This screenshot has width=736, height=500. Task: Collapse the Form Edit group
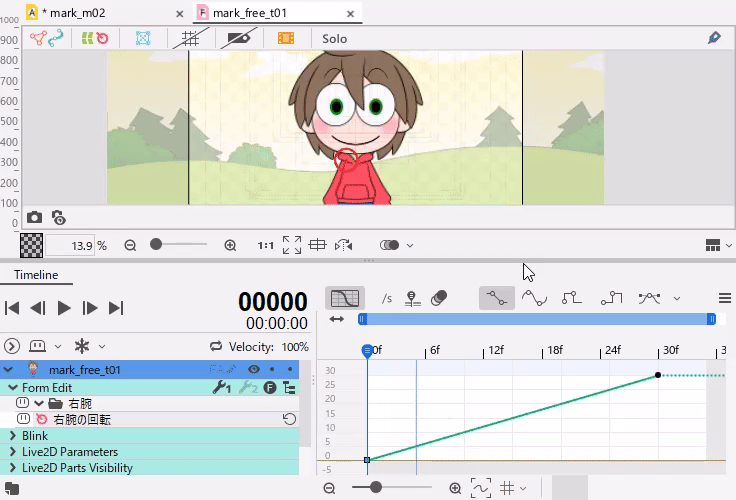(13, 388)
